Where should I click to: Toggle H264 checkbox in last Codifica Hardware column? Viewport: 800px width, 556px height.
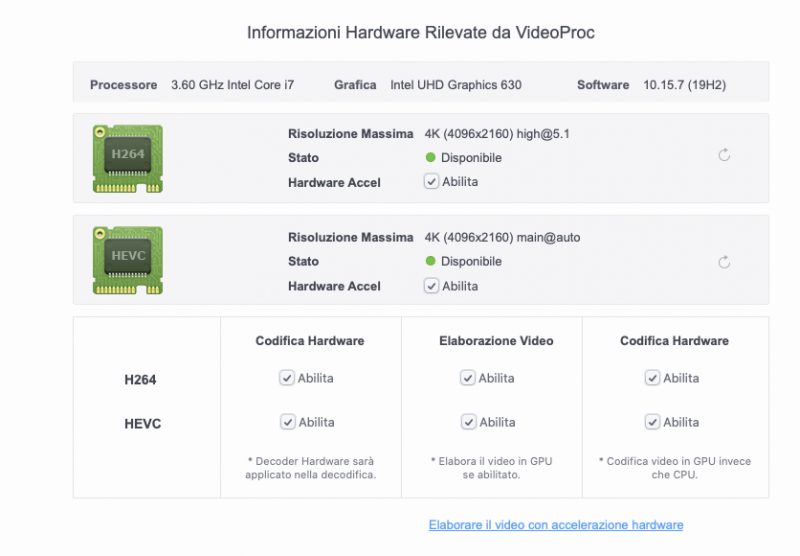(x=652, y=378)
